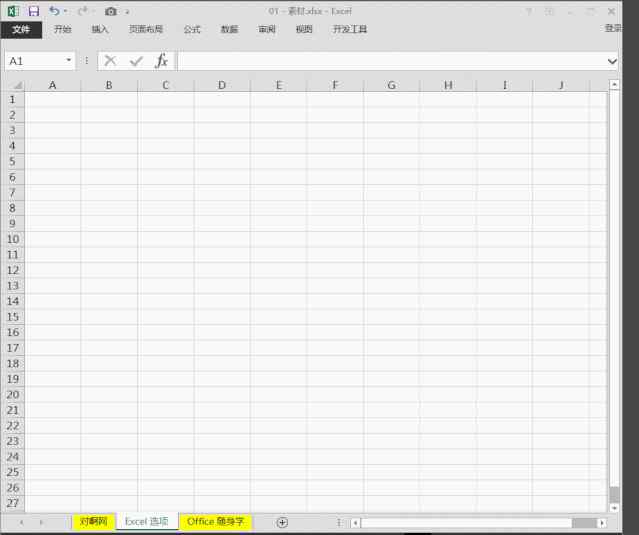Select row 15 header

(x=13, y=317)
